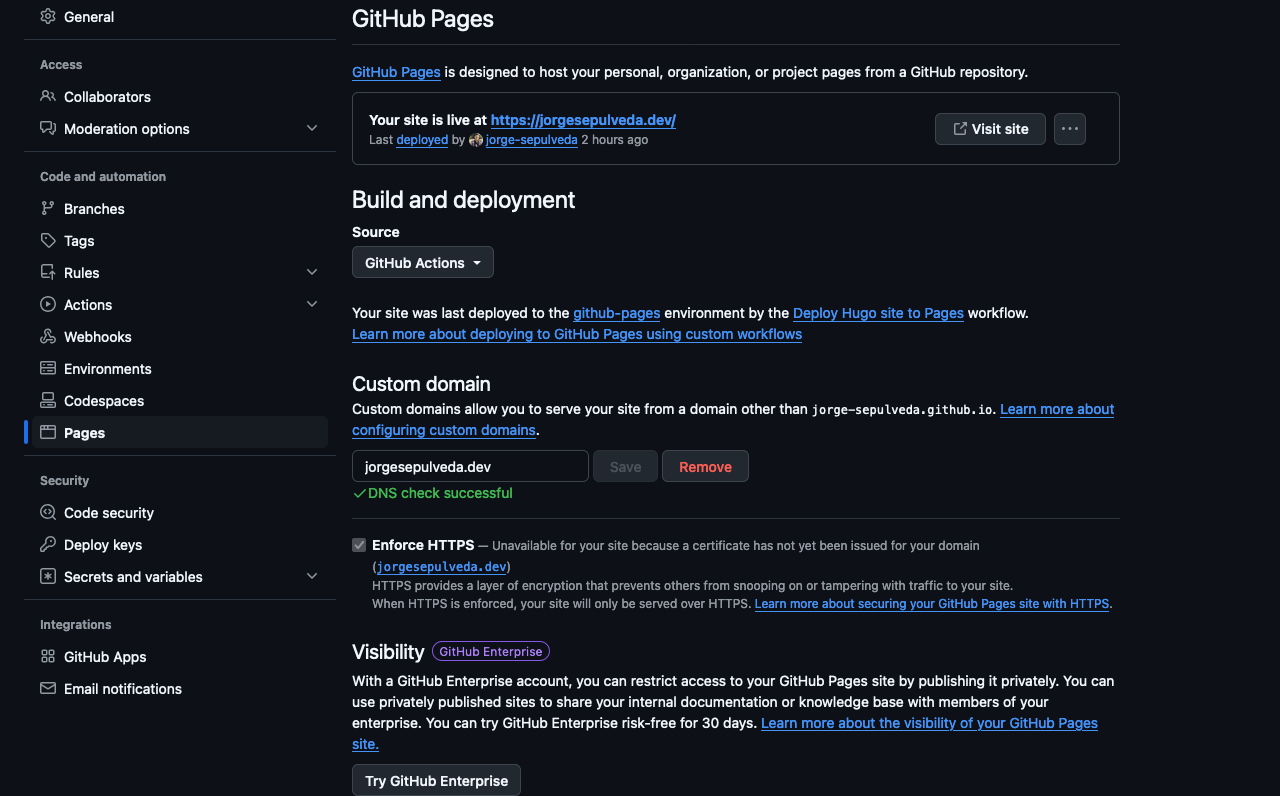
Task: Toggle the Enforce HTTPS checkbox
Action: tap(359, 545)
